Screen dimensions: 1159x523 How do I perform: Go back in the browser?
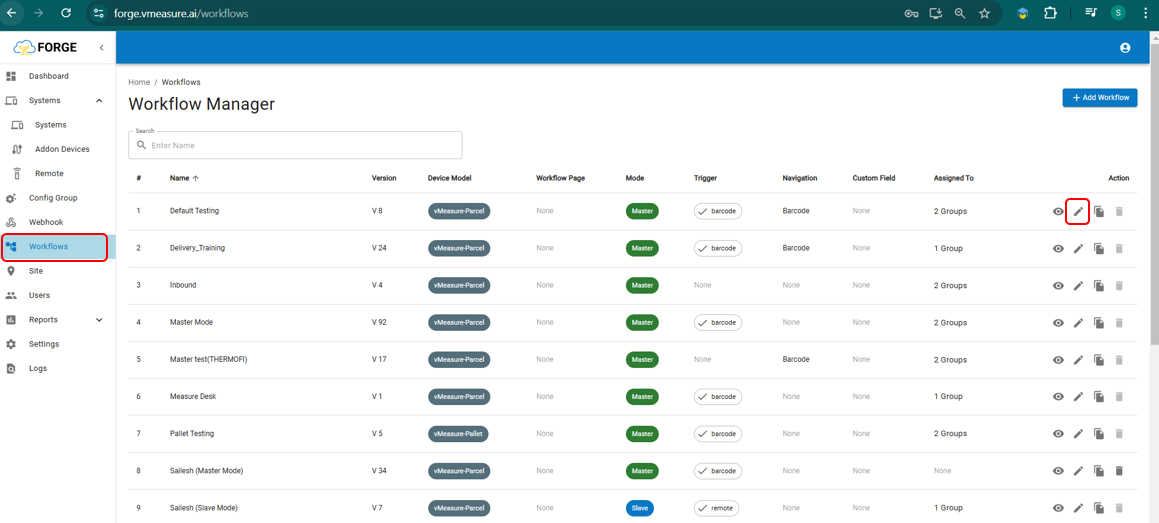click(x=12, y=13)
